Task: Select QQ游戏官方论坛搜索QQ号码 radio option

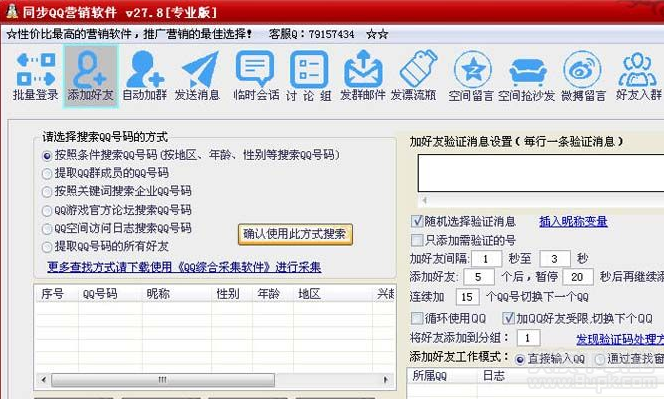Action: (47, 211)
